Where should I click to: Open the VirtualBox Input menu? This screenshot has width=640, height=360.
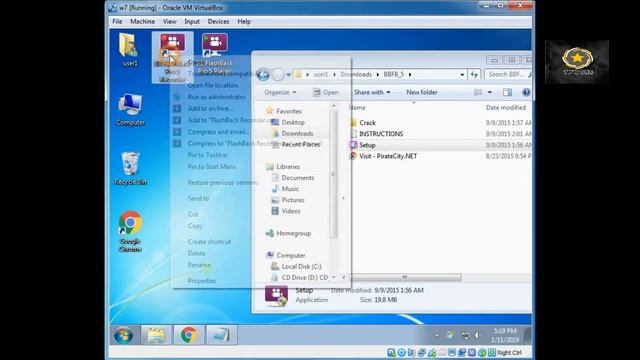point(192,22)
